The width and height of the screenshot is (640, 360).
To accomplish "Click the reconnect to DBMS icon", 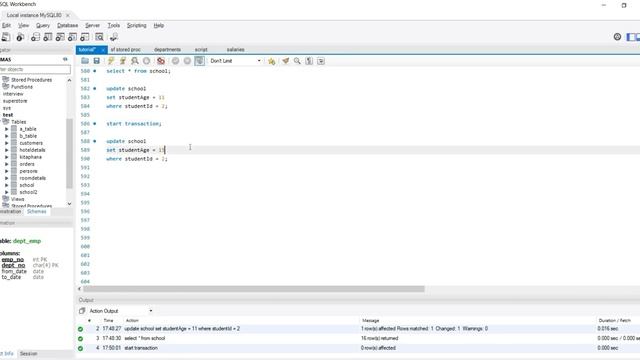I will click(114, 37).
